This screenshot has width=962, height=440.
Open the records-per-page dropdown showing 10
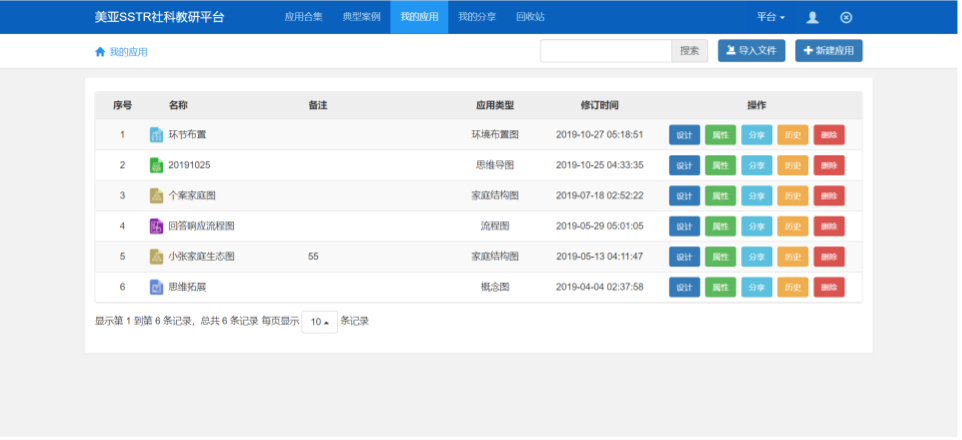coord(320,322)
